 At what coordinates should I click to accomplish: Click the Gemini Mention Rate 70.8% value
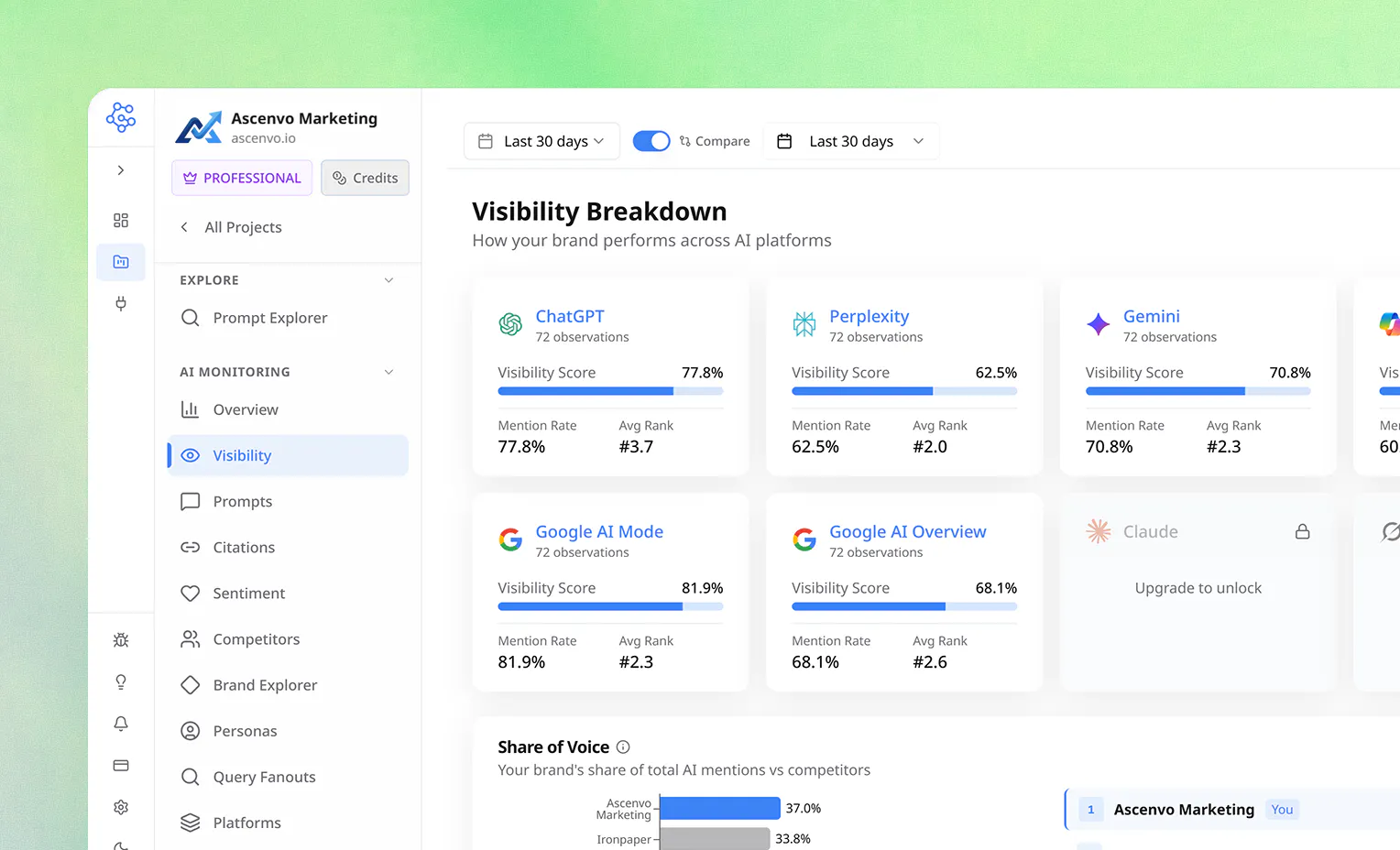[1110, 447]
